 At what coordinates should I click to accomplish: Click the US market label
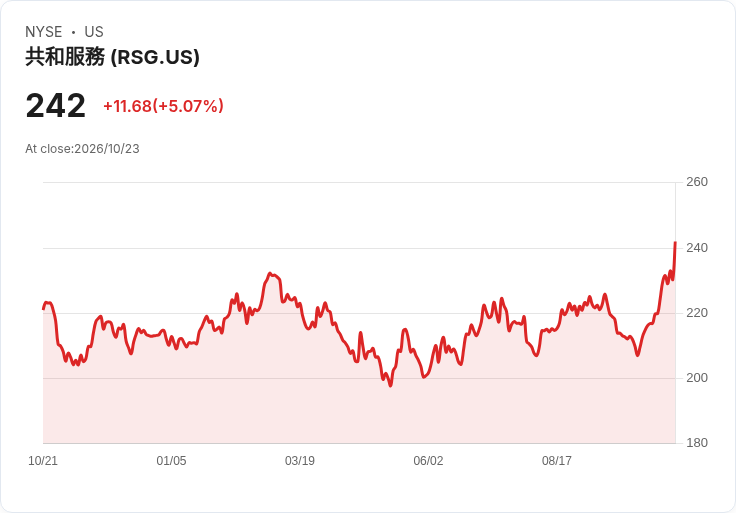click(x=94, y=32)
